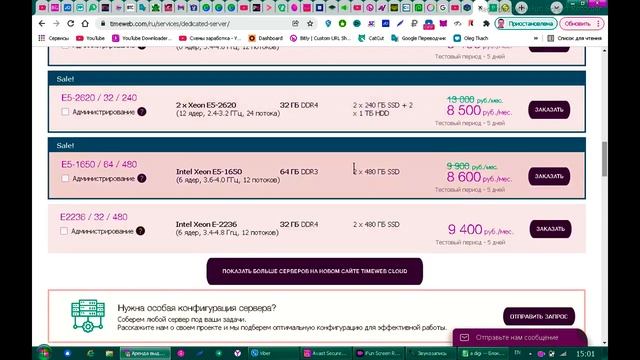Open the file explorer taskbar icon
The width and height of the screenshot is (640, 360).
pos(109,353)
